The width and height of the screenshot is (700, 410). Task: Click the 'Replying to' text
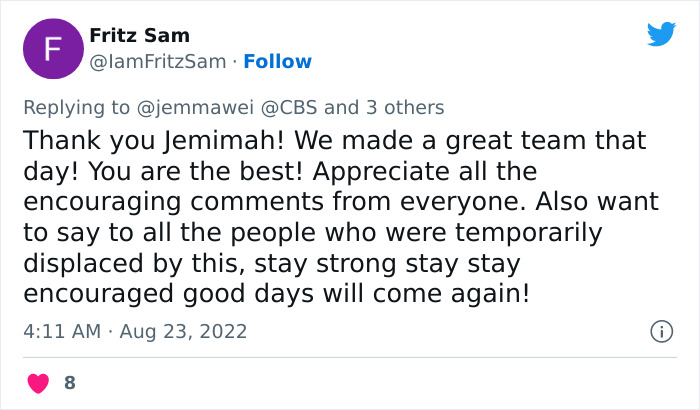[x=78, y=107]
